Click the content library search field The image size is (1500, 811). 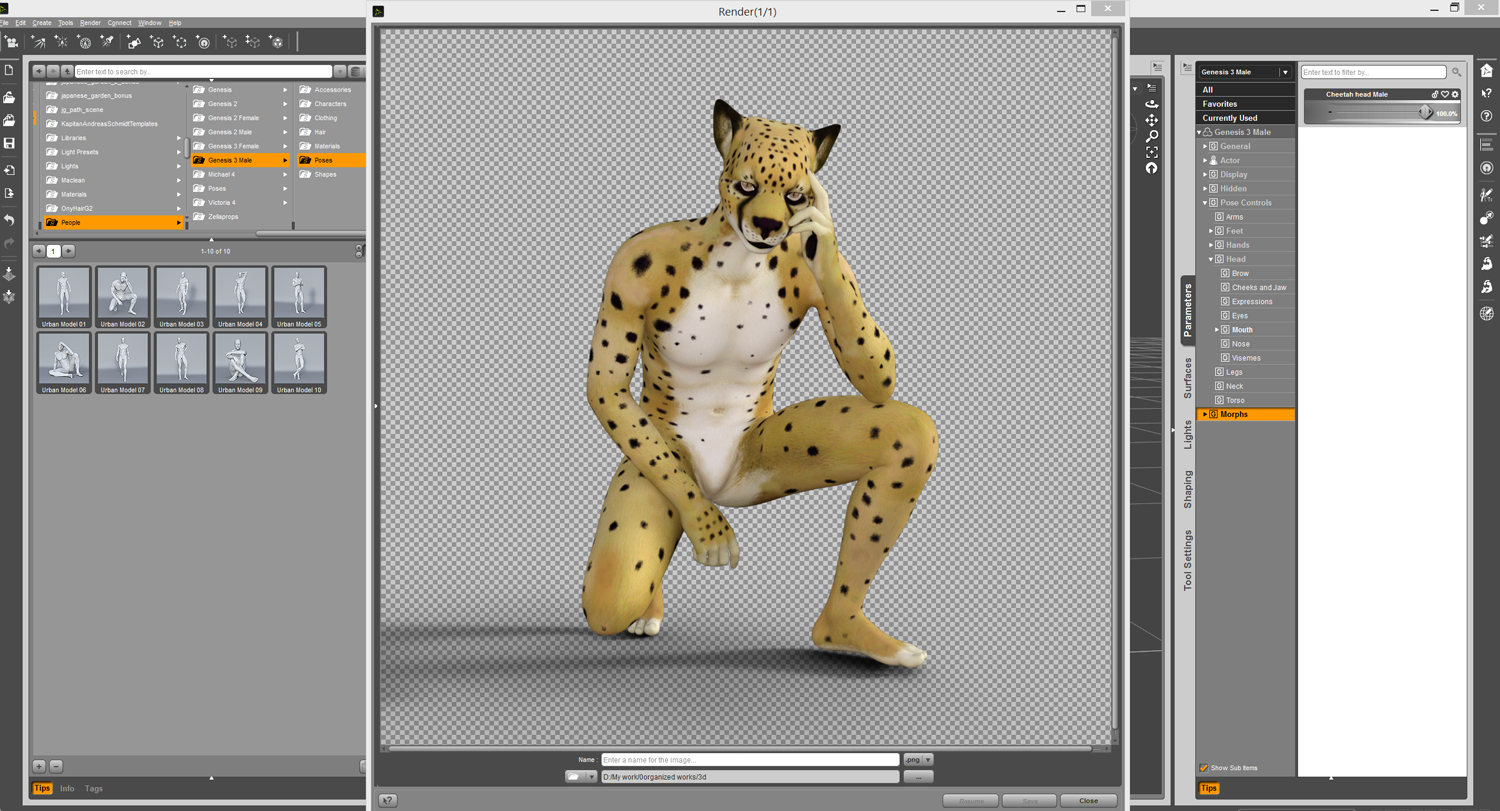click(203, 72)
